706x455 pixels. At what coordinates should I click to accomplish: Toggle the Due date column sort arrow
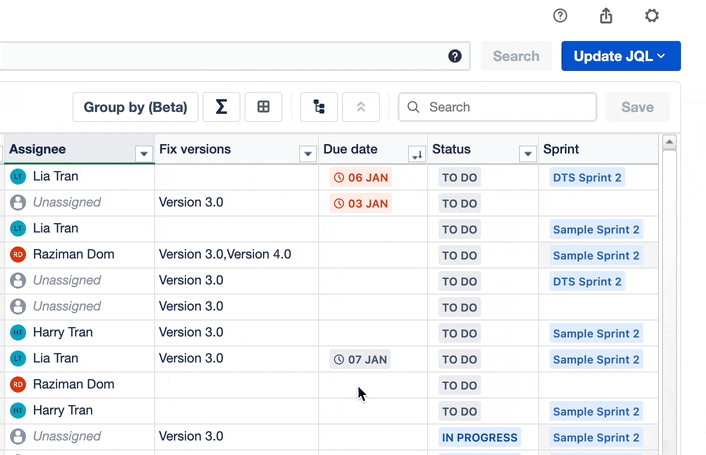coord(416,154)
